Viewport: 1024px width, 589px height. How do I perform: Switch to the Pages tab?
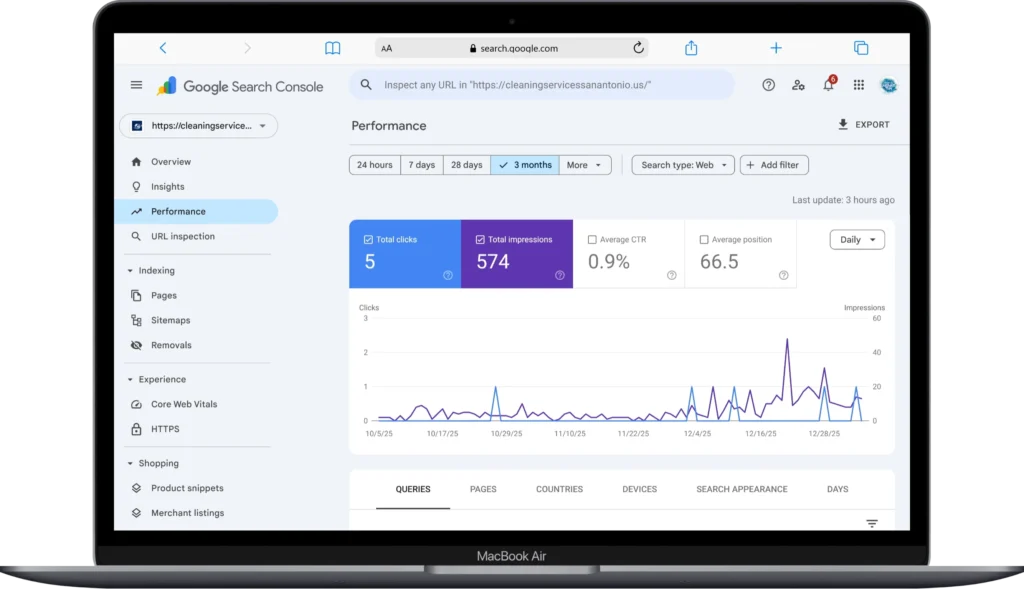pyautogui.click(x=483, y=489)
